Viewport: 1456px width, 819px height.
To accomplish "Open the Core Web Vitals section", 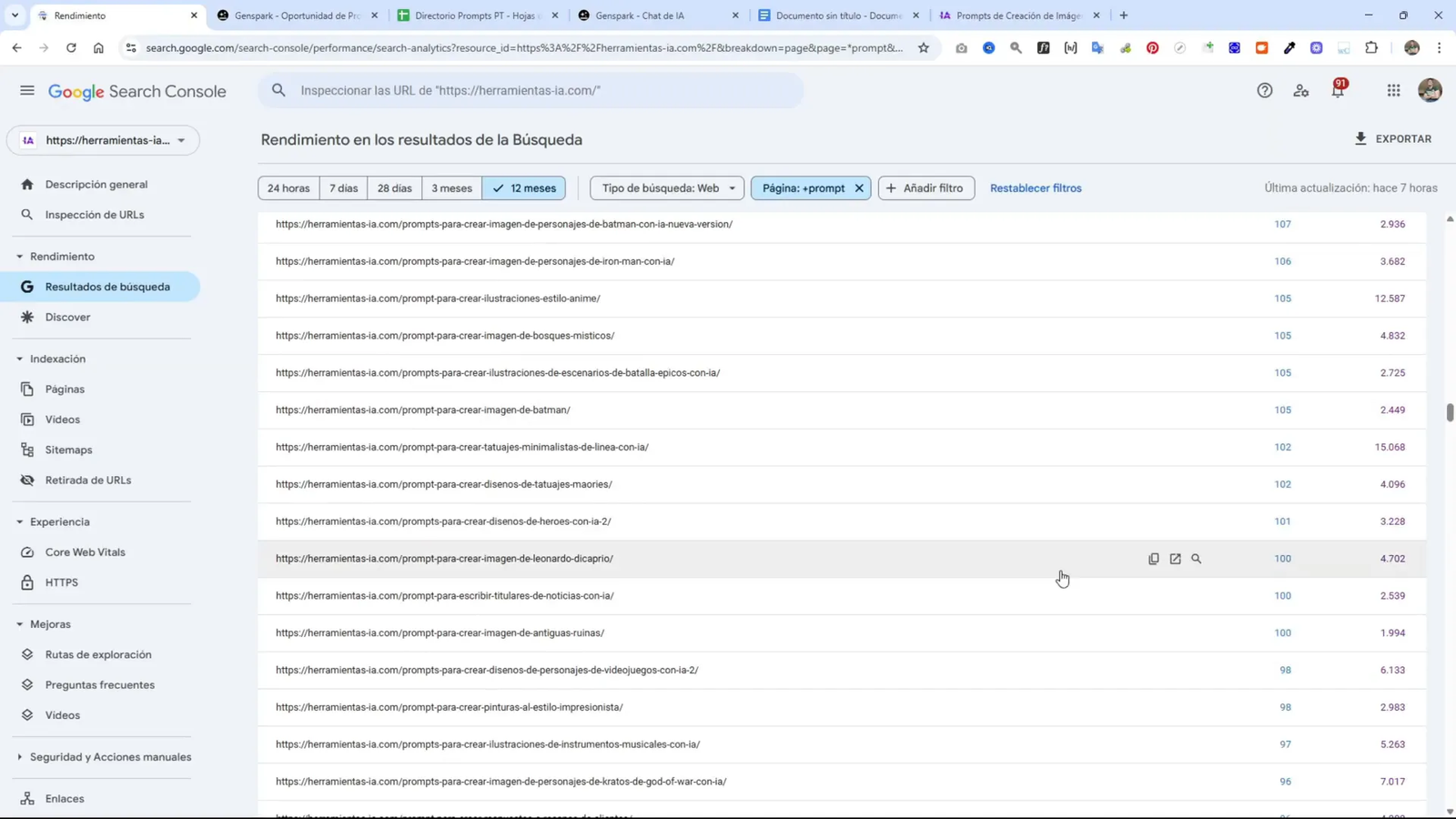I will click(86, 551).
